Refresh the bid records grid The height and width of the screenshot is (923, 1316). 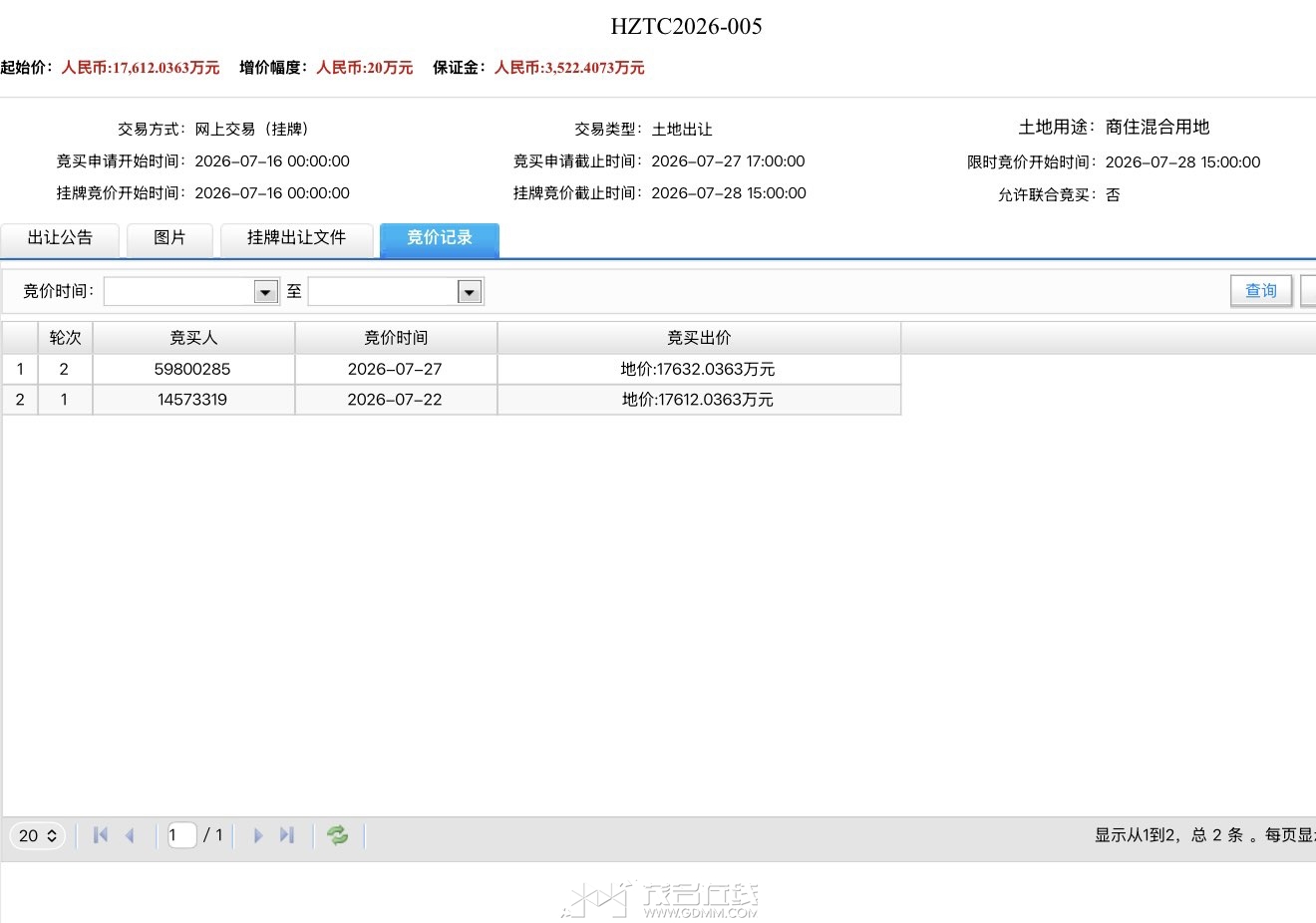338,835
